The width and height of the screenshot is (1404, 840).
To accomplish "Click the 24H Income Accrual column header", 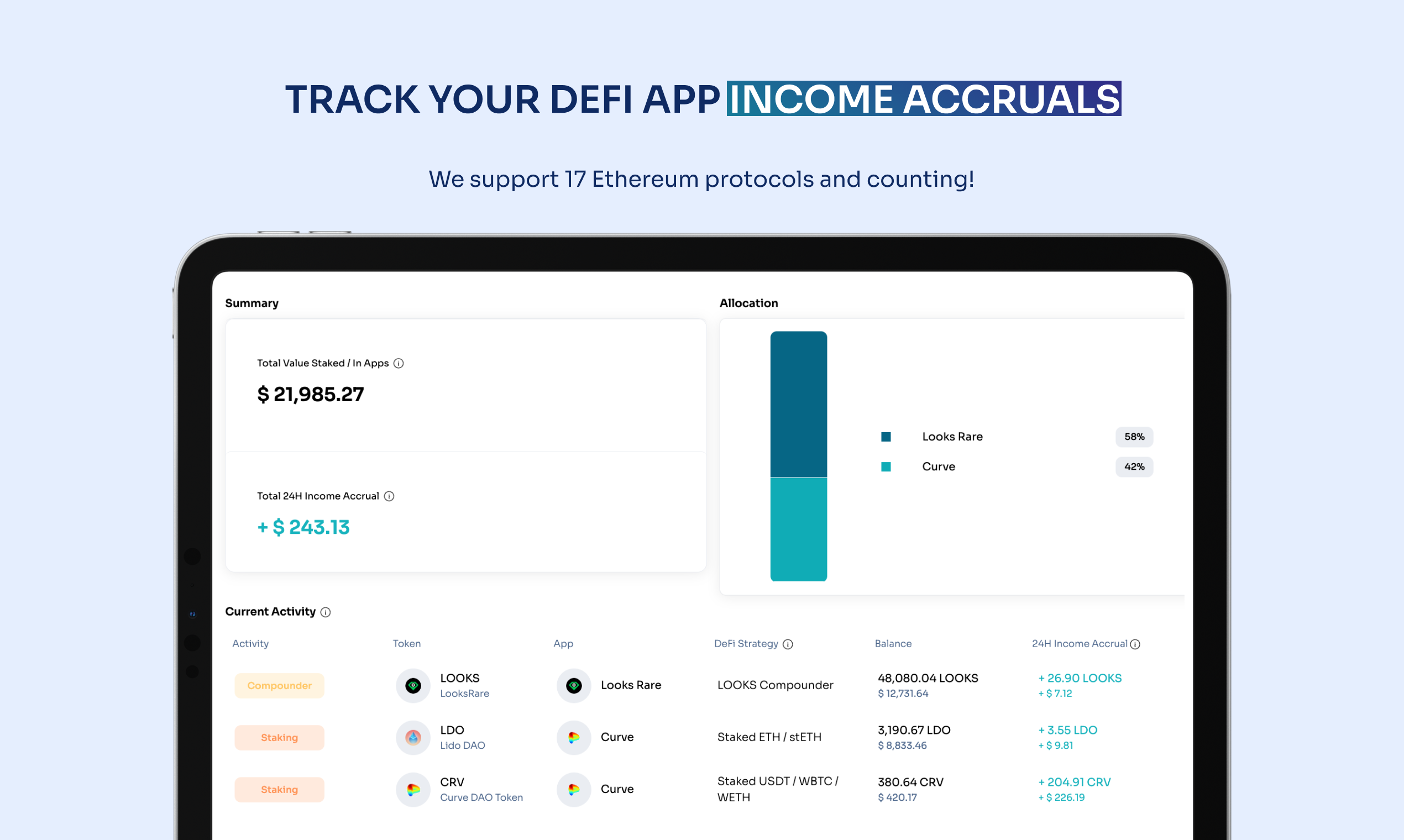I will (x=1080, y=644).
